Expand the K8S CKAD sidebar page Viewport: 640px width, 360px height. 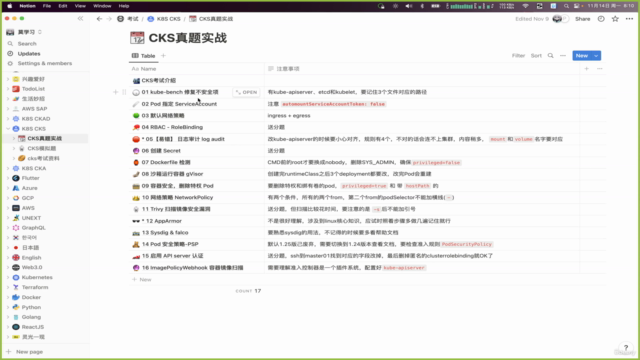point(8,119)
